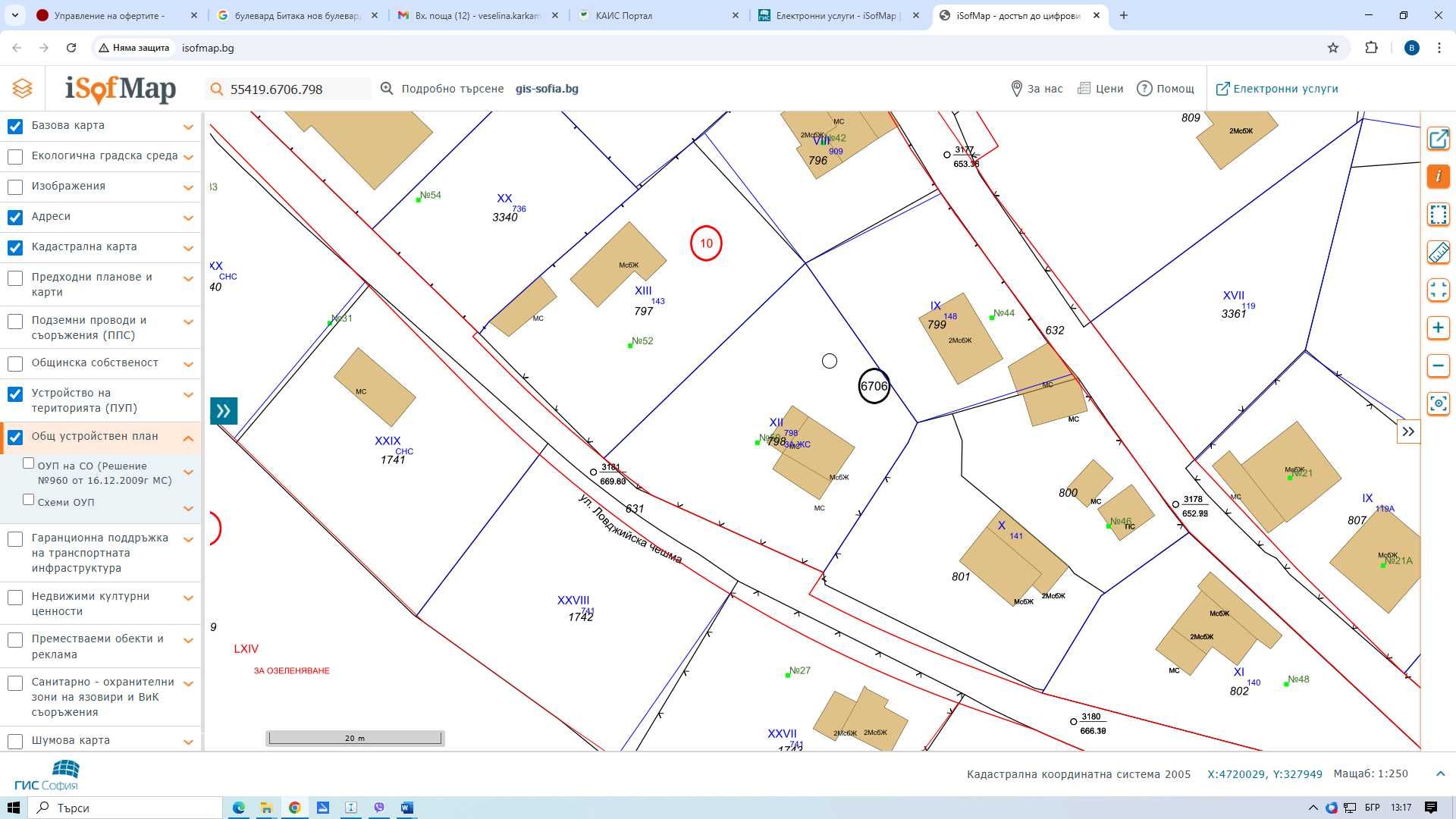This screenshot has width=1456, height=819.
Task: Uncheck the Кадастрална карта layer
Action: pyautogui.click(x=15, y=247)
